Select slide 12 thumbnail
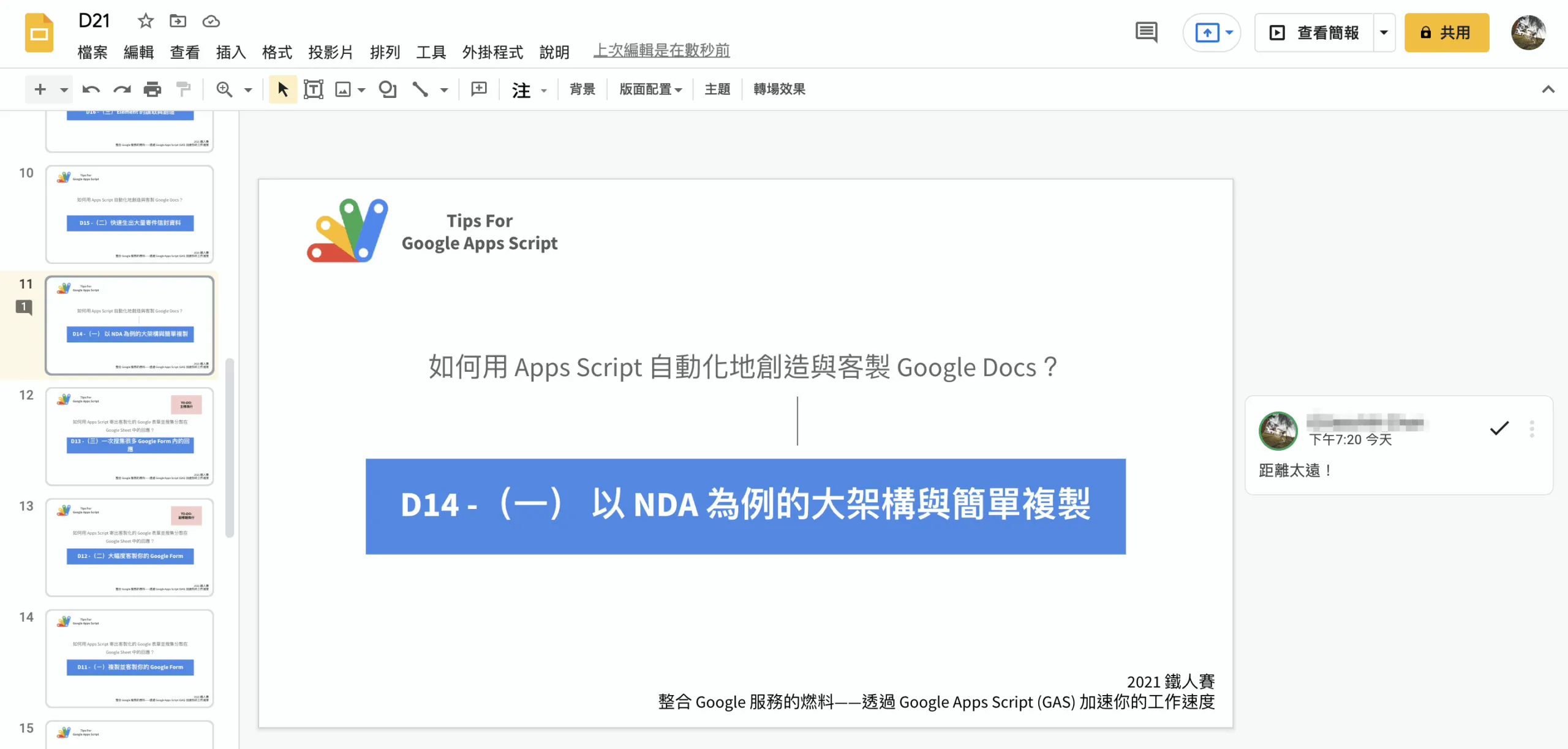The image size is (1568, 749). coord(129,436)
